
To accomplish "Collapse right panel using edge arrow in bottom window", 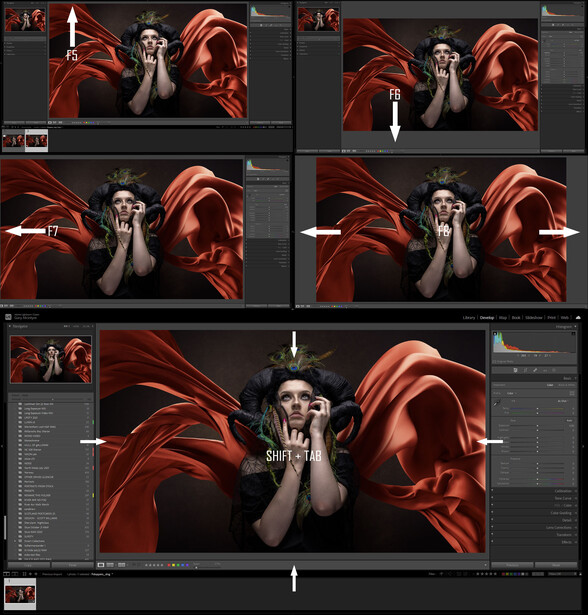I will (x=583, y=446).
